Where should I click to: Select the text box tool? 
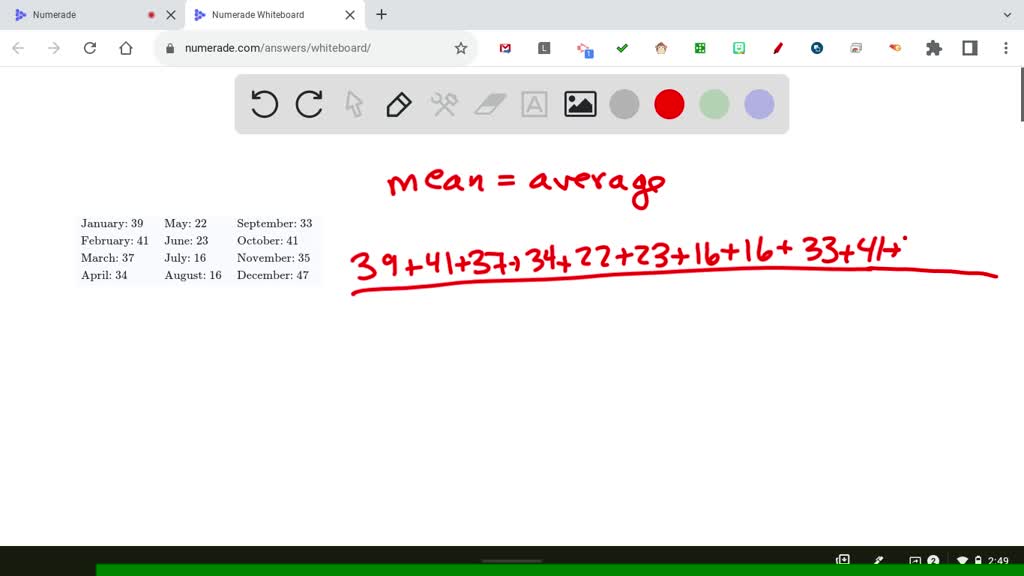tap(535, 104)
